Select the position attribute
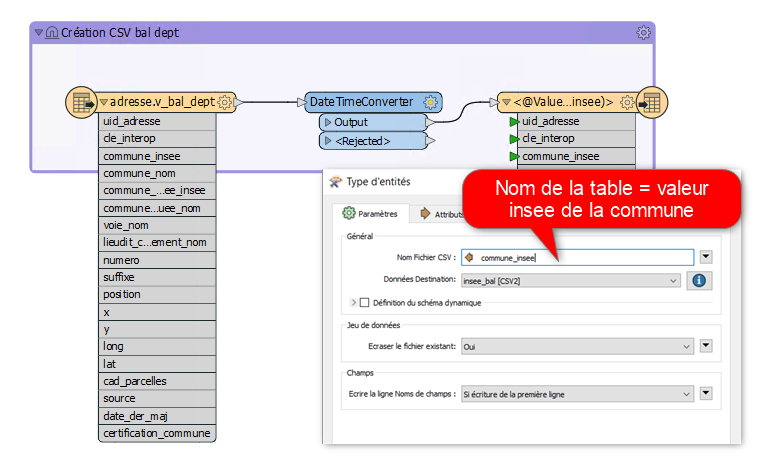Viewport: 766px width, 463px height. (157, 295)
